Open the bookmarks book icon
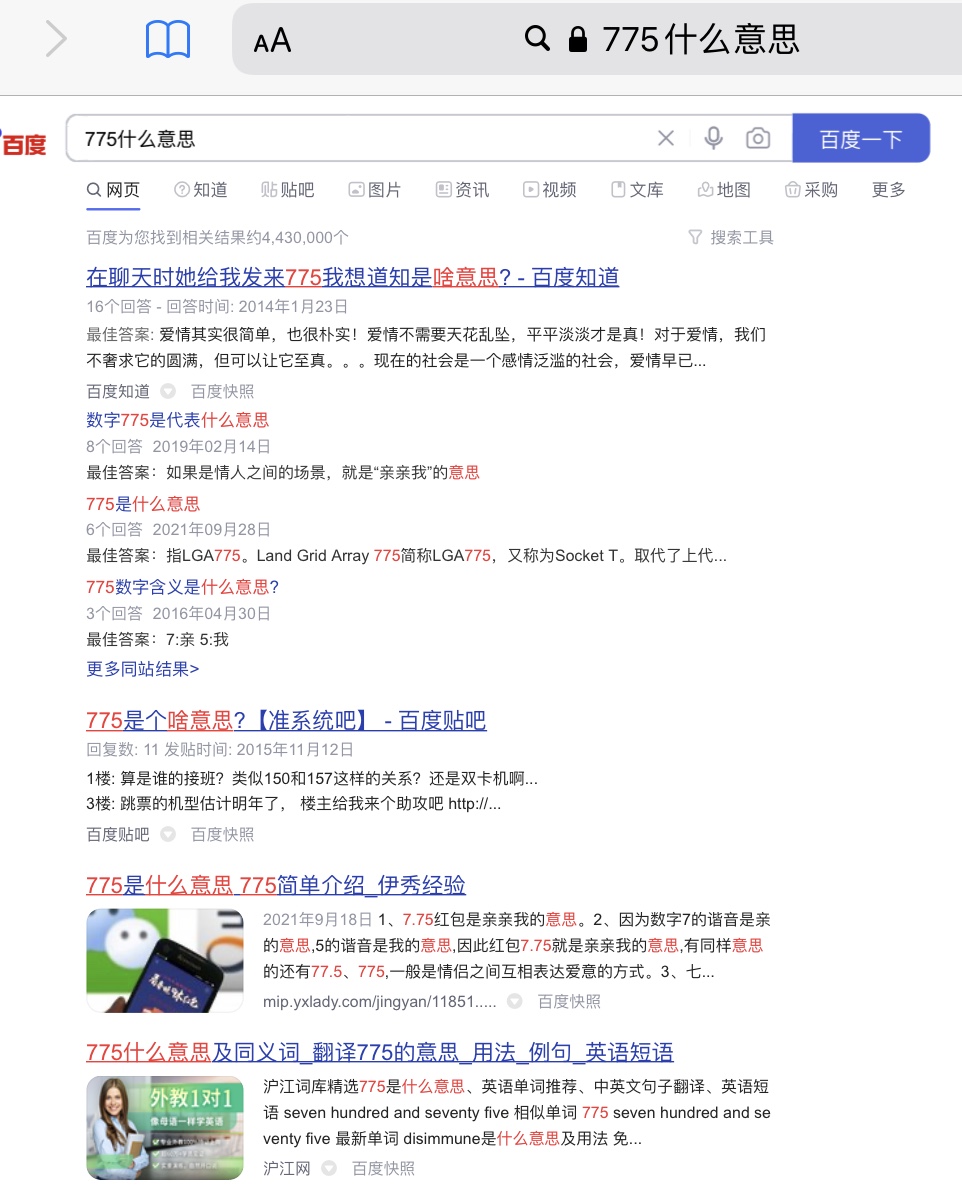962x1199 pixels. pyautogui.click(x=167, y=39)
